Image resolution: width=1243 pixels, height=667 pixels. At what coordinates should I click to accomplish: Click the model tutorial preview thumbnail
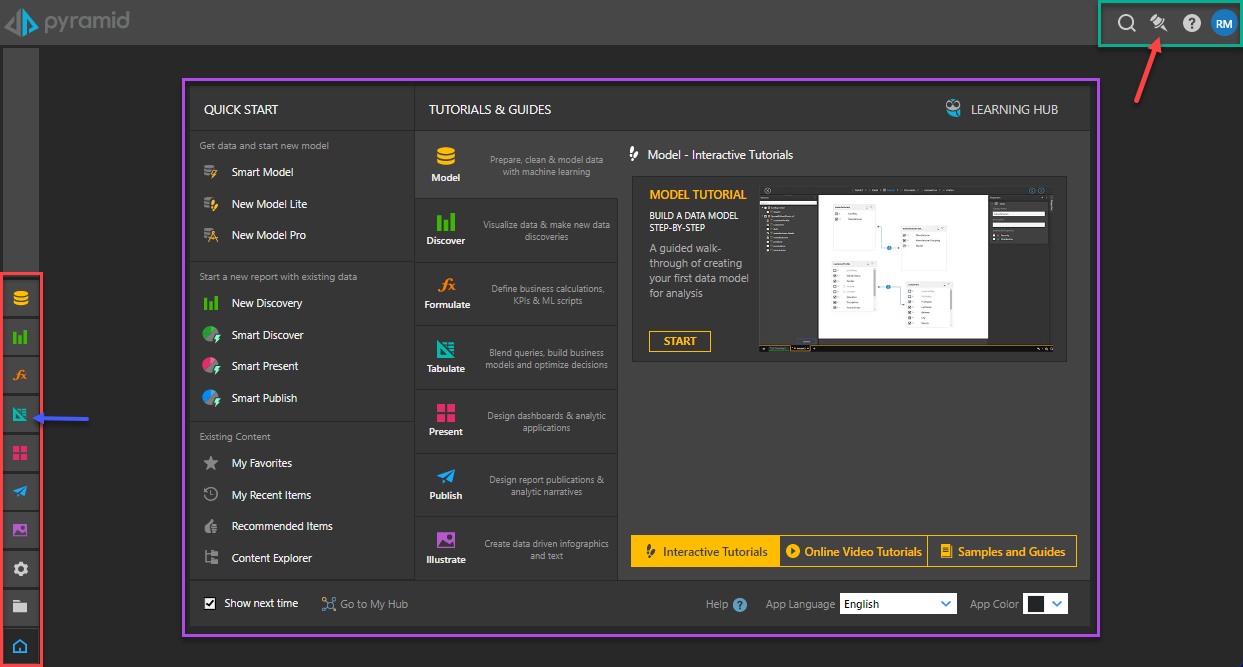[x=907, y=268]
